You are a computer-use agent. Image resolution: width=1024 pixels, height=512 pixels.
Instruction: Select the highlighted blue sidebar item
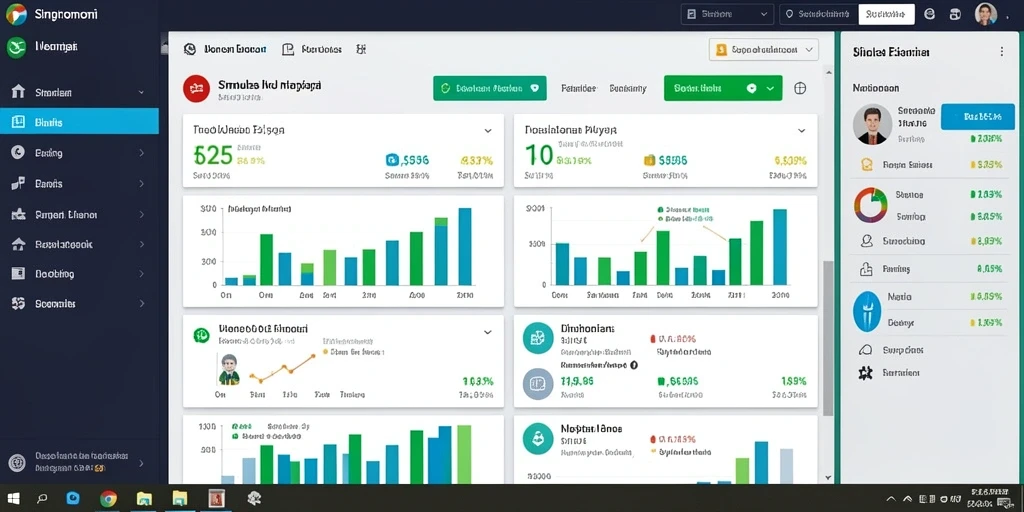[79, 121]
